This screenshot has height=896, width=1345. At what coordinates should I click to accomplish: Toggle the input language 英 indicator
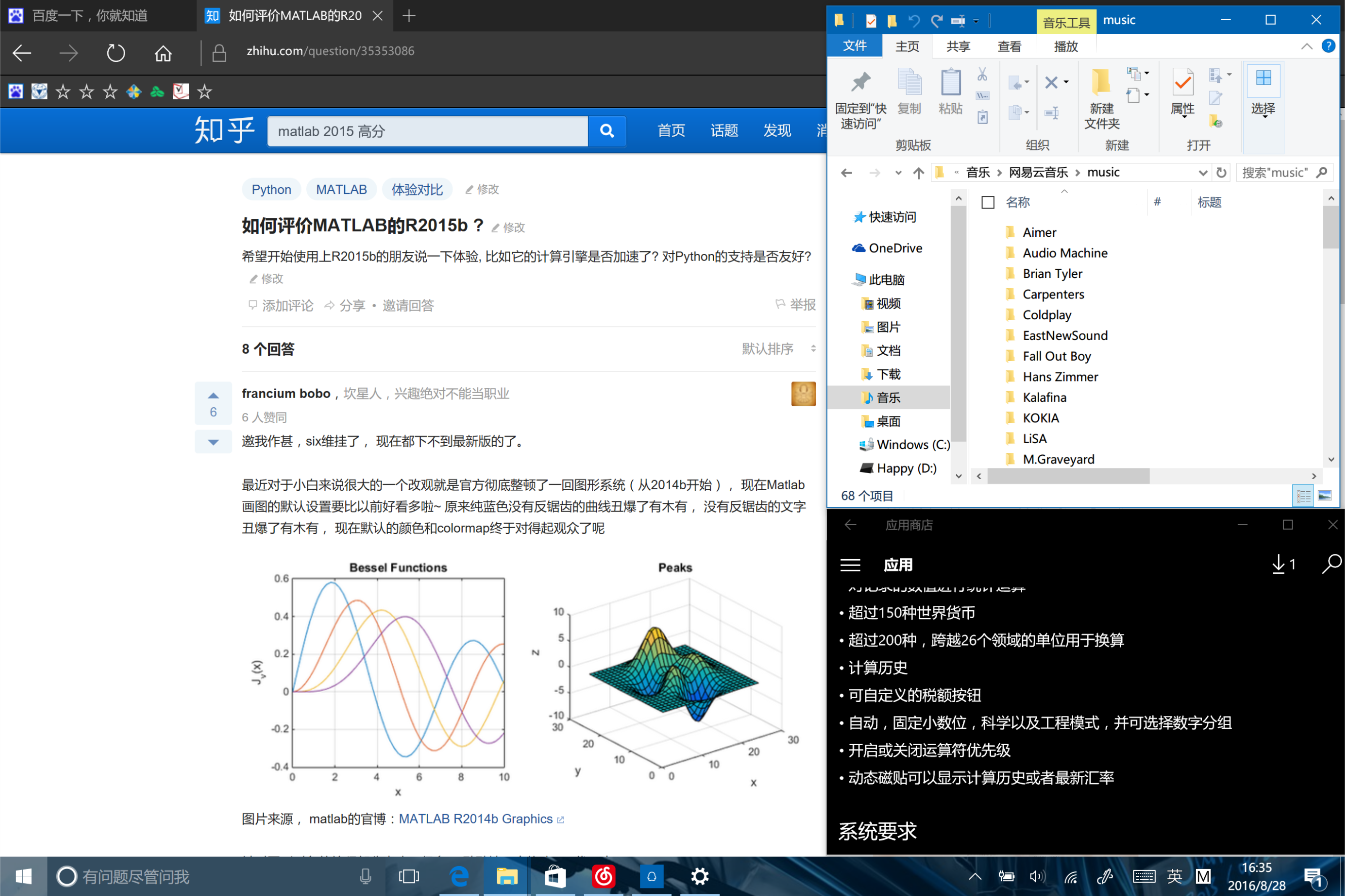[x=1174, y=876]
